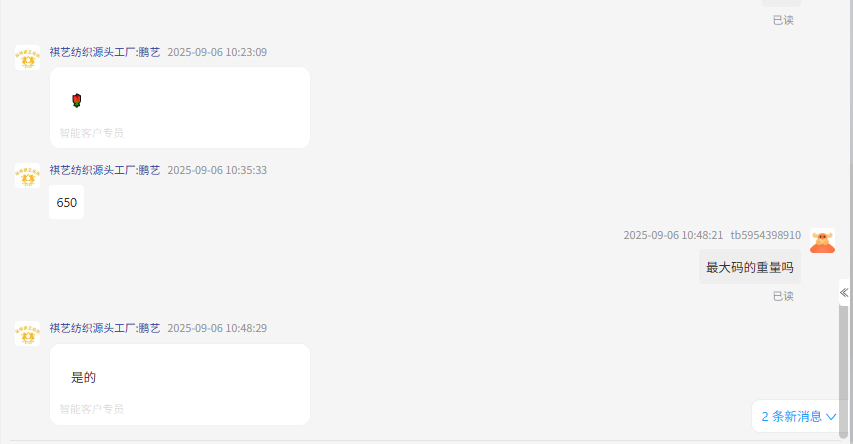Open sender name 祺艺纺织源头工厂:鹏艺 at 10:23:09

point(105,52)
